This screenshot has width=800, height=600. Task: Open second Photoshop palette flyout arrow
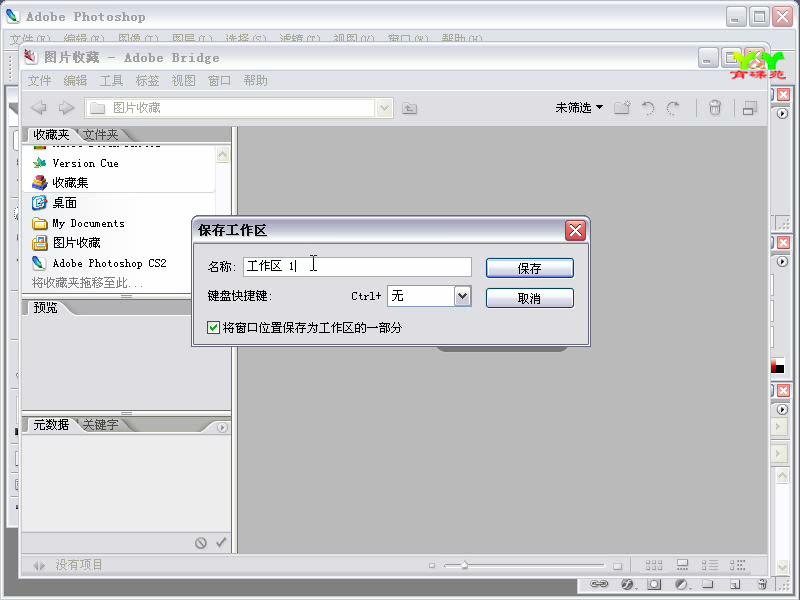pos(782,261)
